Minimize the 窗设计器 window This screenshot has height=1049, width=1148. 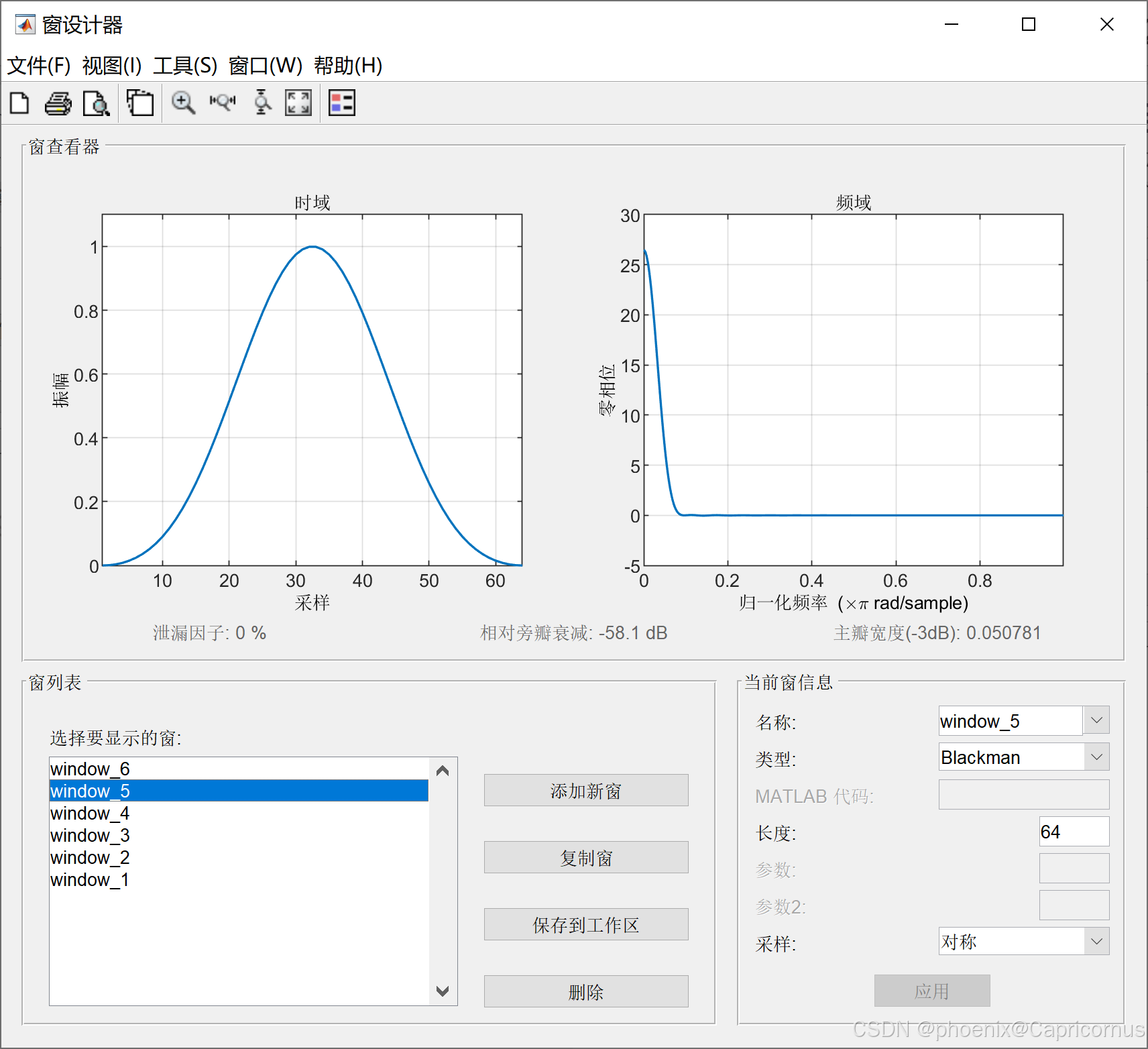click(x=952, y=25)
